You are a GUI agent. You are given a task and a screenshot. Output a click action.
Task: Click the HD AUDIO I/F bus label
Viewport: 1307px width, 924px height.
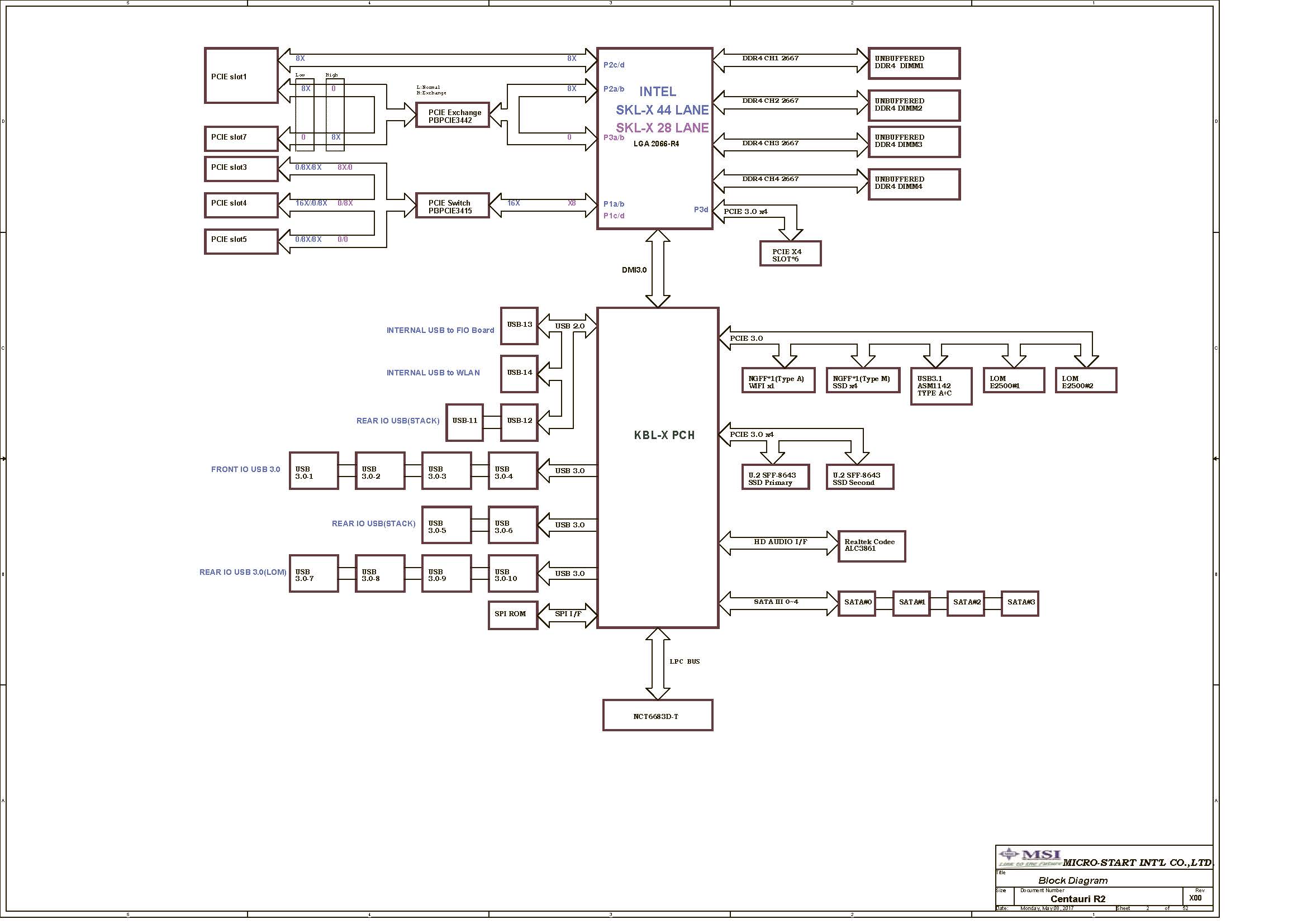[x=781, y=542]
